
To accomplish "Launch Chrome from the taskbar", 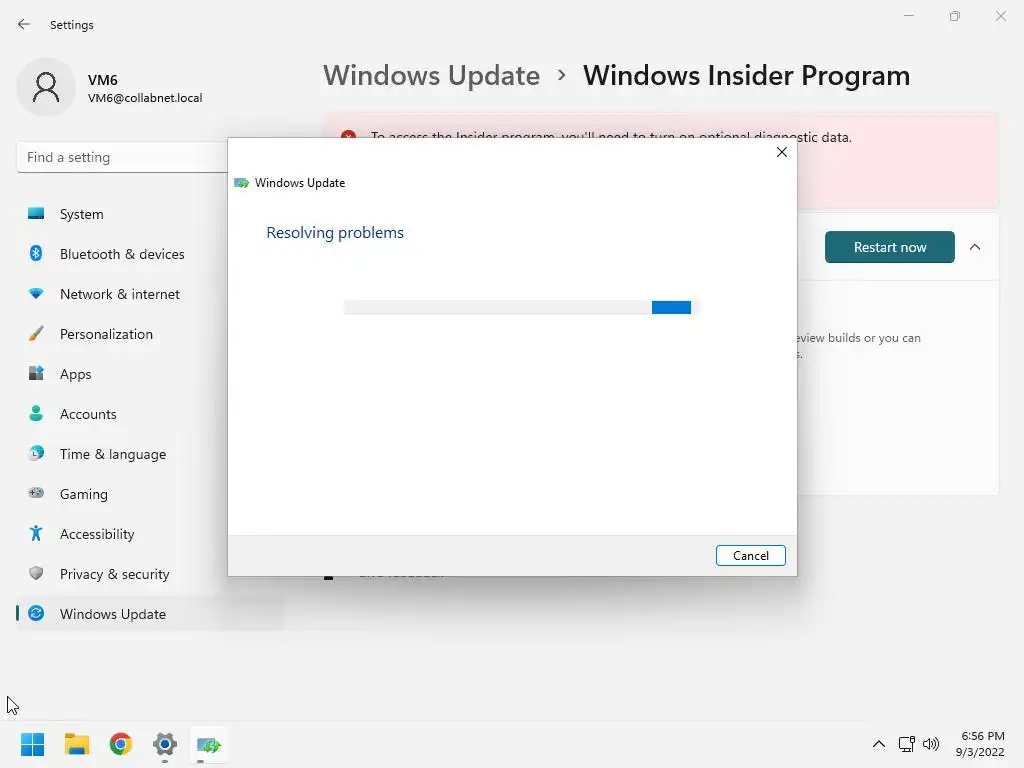I will pyautogui.click(x=121, y=744).
